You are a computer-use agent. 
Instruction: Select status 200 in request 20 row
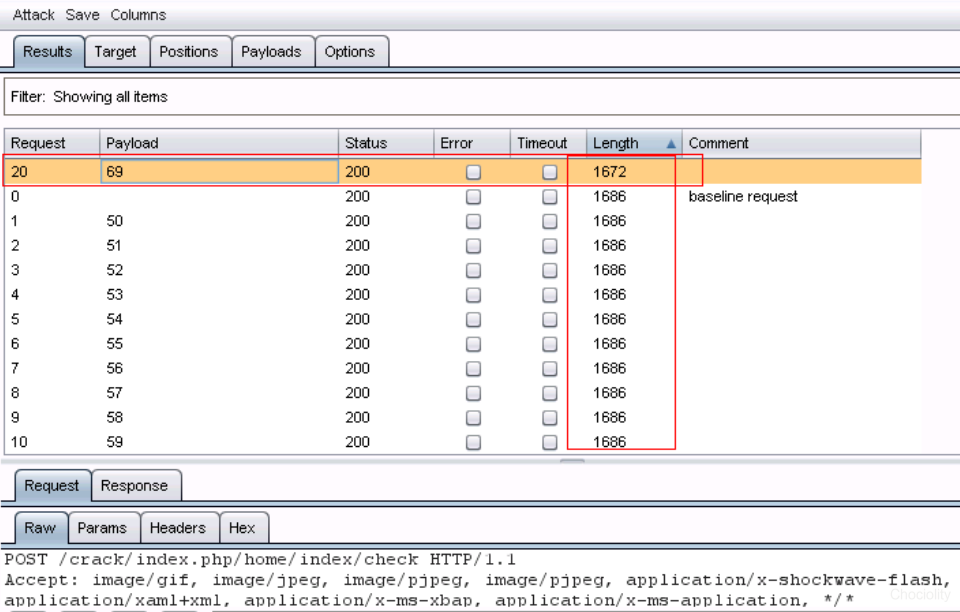pos(358,172)
